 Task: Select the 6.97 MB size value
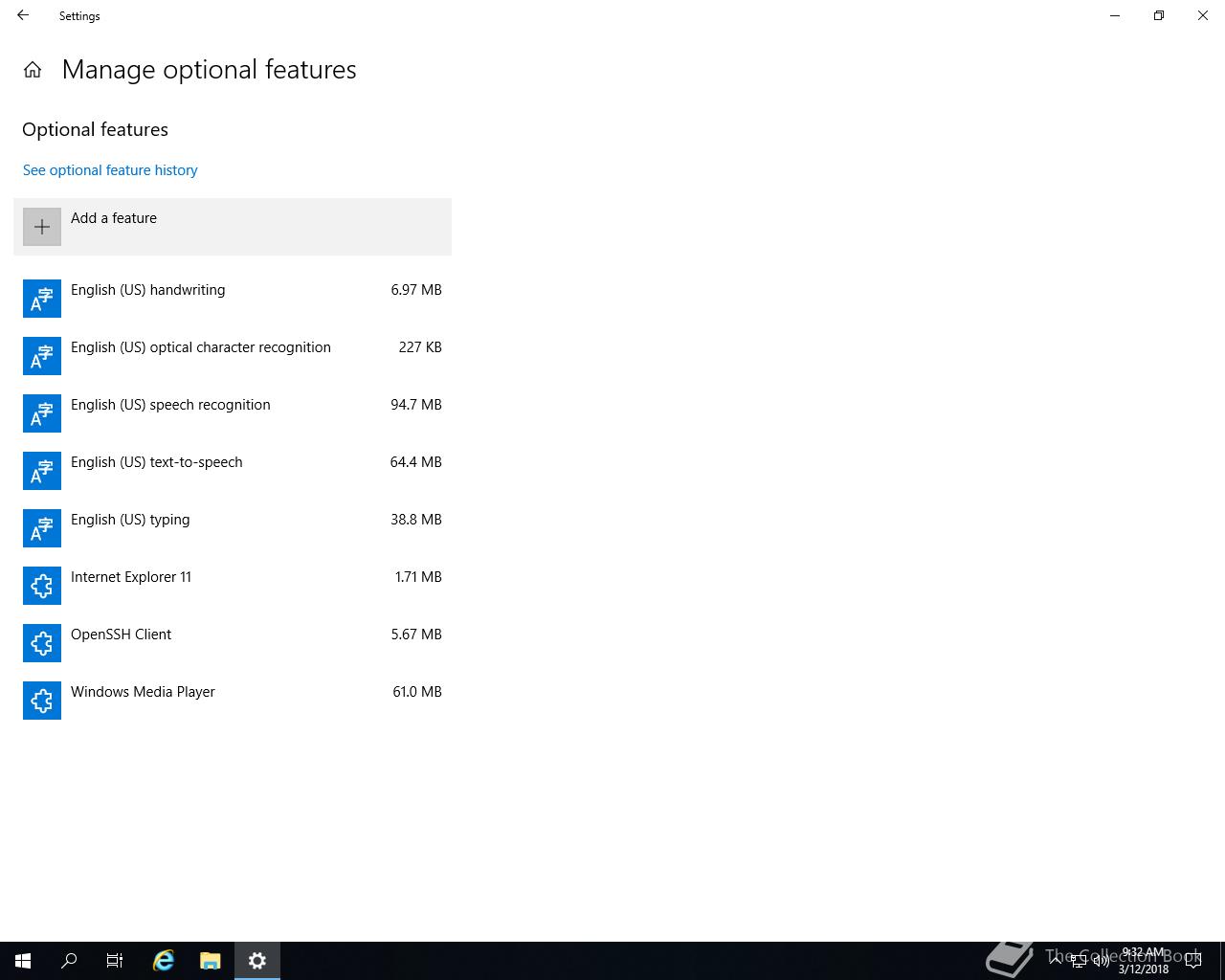416,290
